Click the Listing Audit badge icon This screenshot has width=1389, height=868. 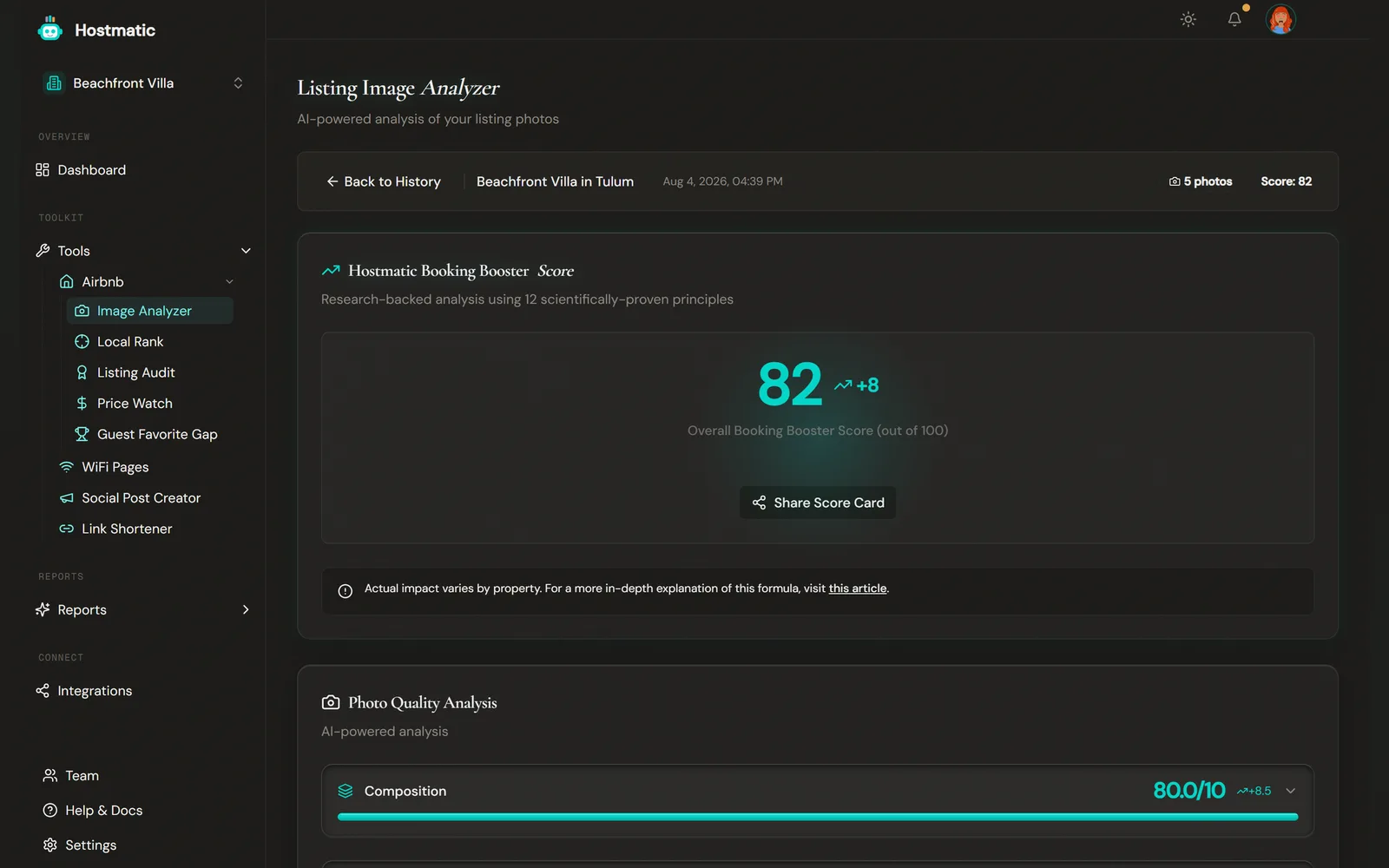[82, 372]
